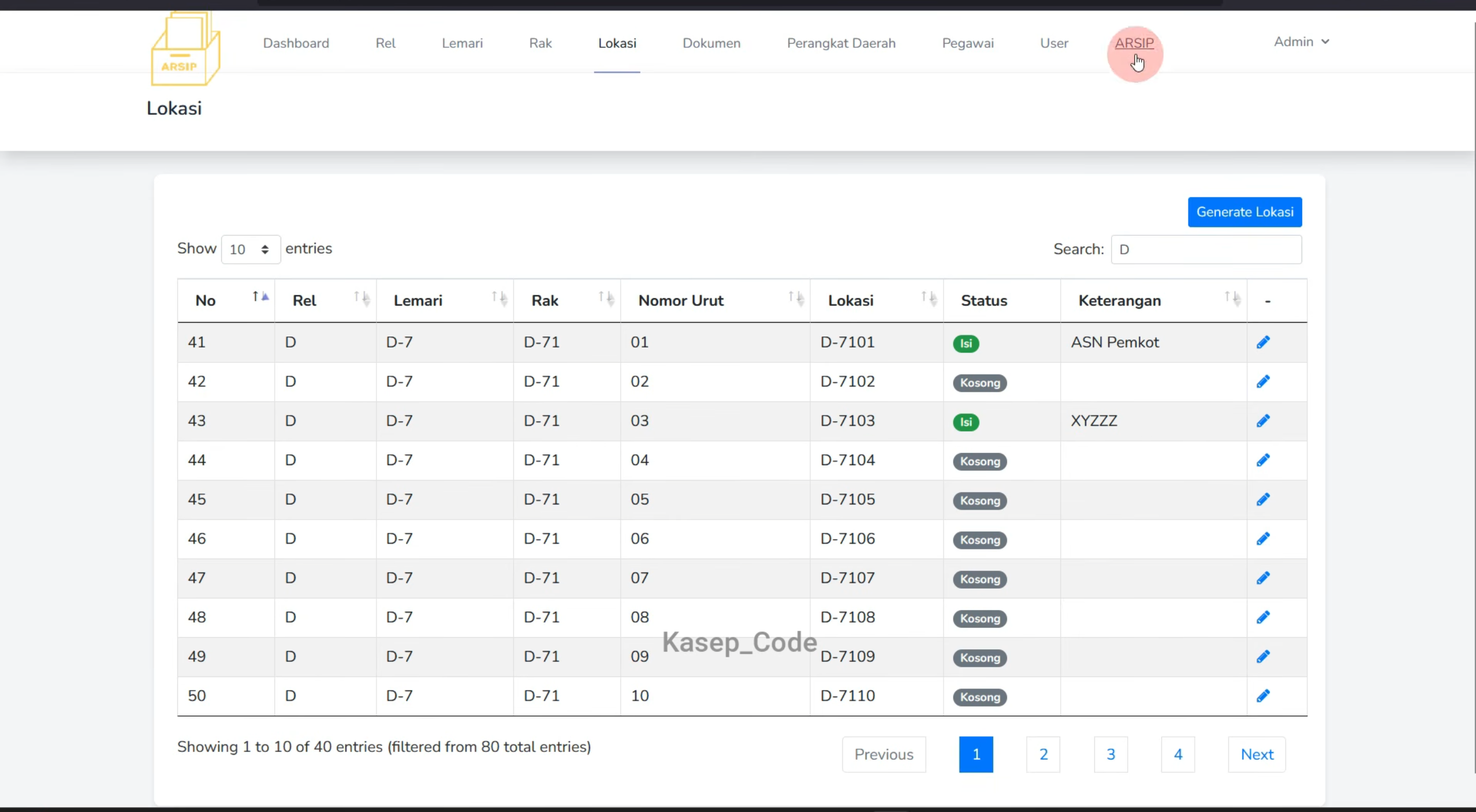Open the Show entries count dropdown
Image resolution: width=1476 pixels, height=812 pixels.
pos(251,249)
